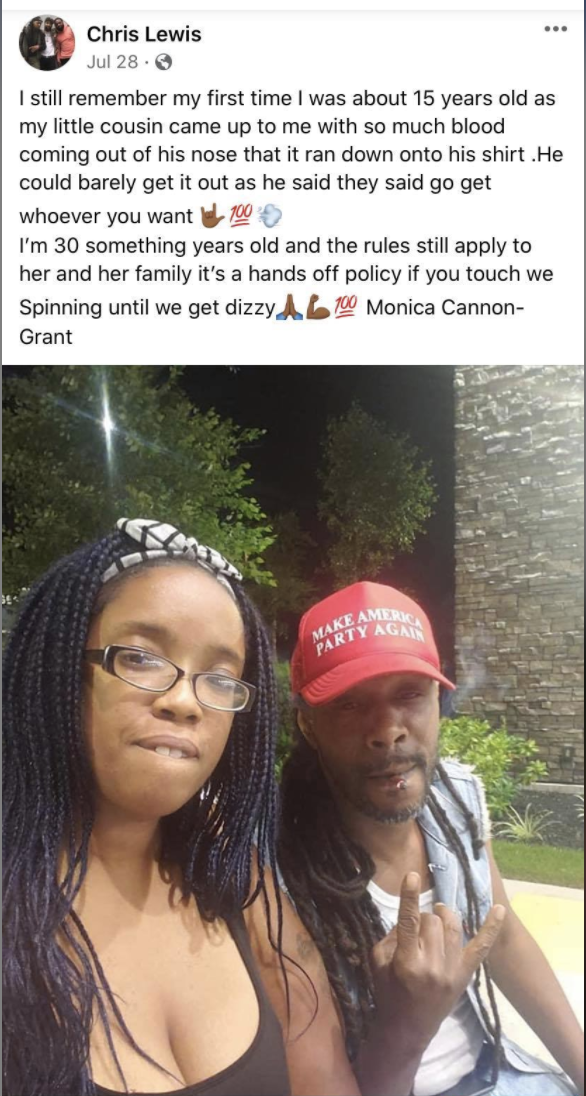The width and height of the screenshot is (586, 1096).
Task: Click the 'I'm 30 something years old' line
Action: (x=275, y=246)
